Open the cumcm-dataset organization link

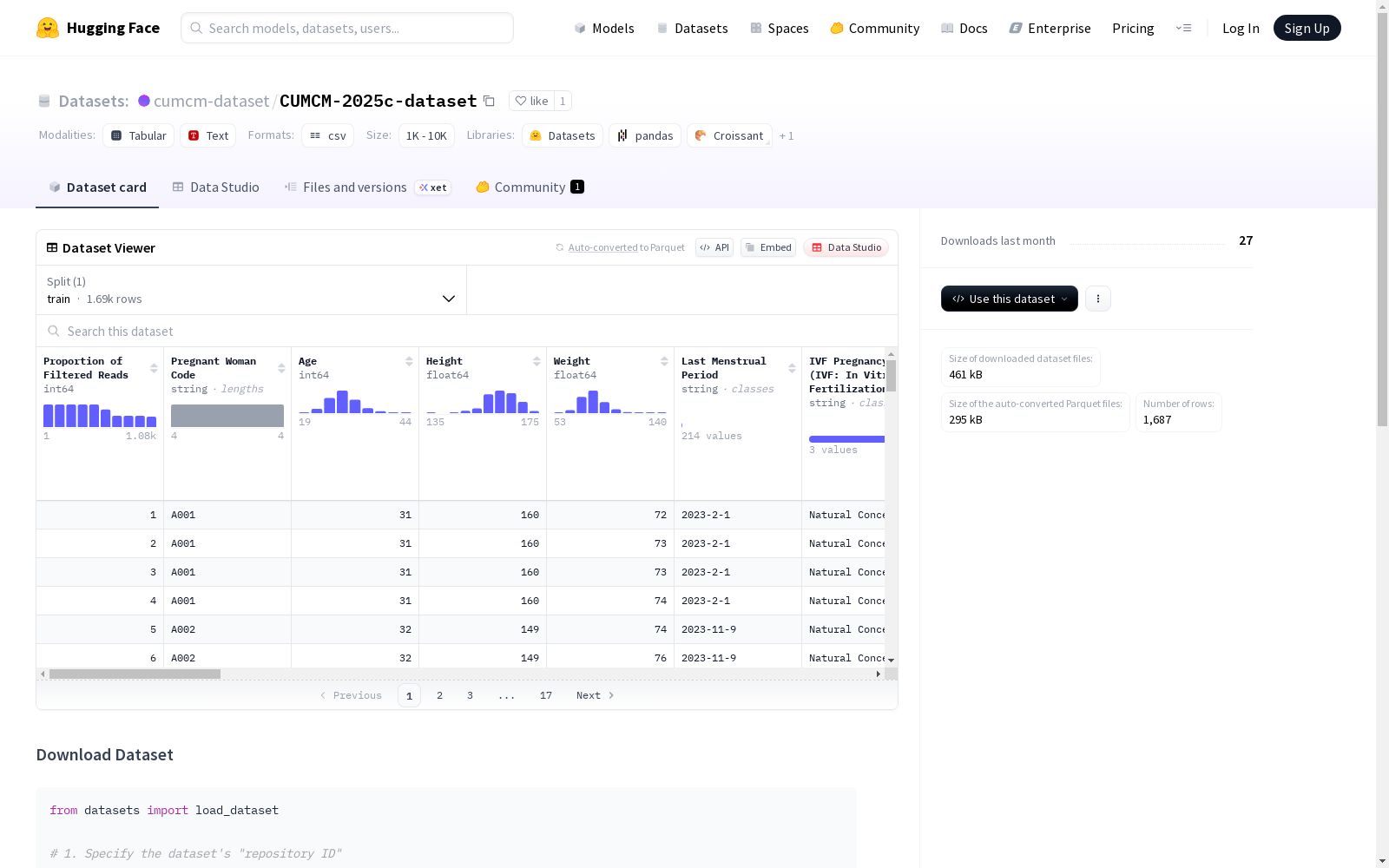[x=211, y=101]
